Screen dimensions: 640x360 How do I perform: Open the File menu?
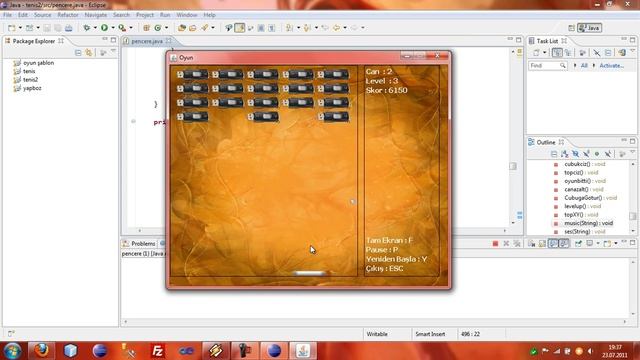point(7,15)
